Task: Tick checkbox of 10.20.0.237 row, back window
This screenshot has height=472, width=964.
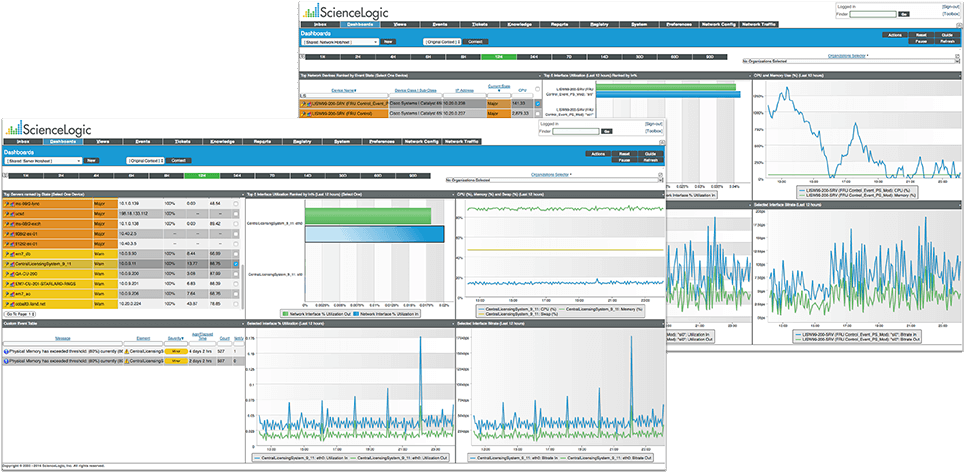Action: 537,114
